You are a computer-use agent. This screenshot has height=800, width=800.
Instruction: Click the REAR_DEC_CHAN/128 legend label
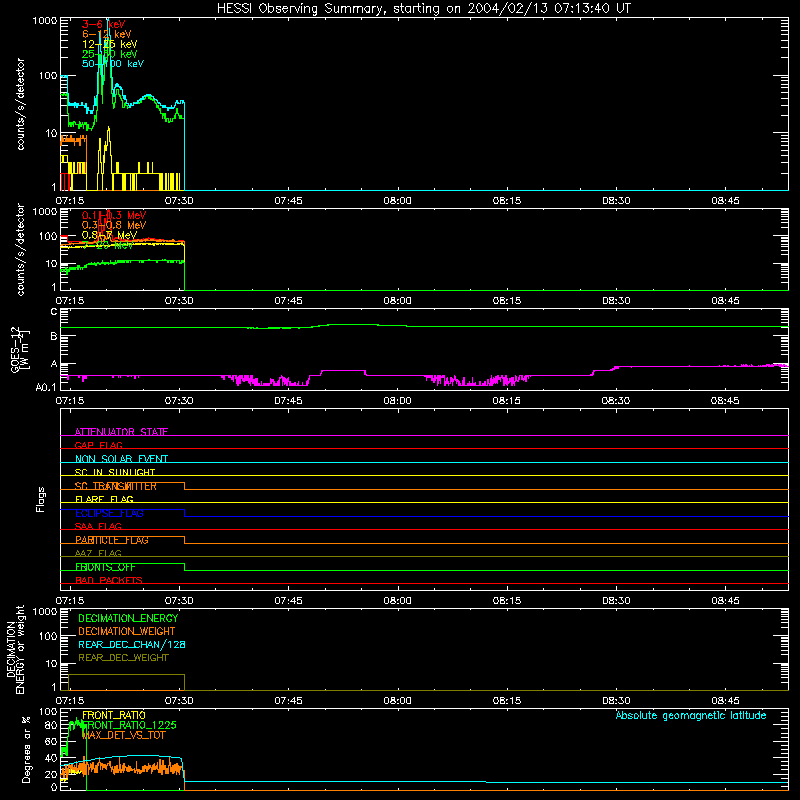coord(132,644)
